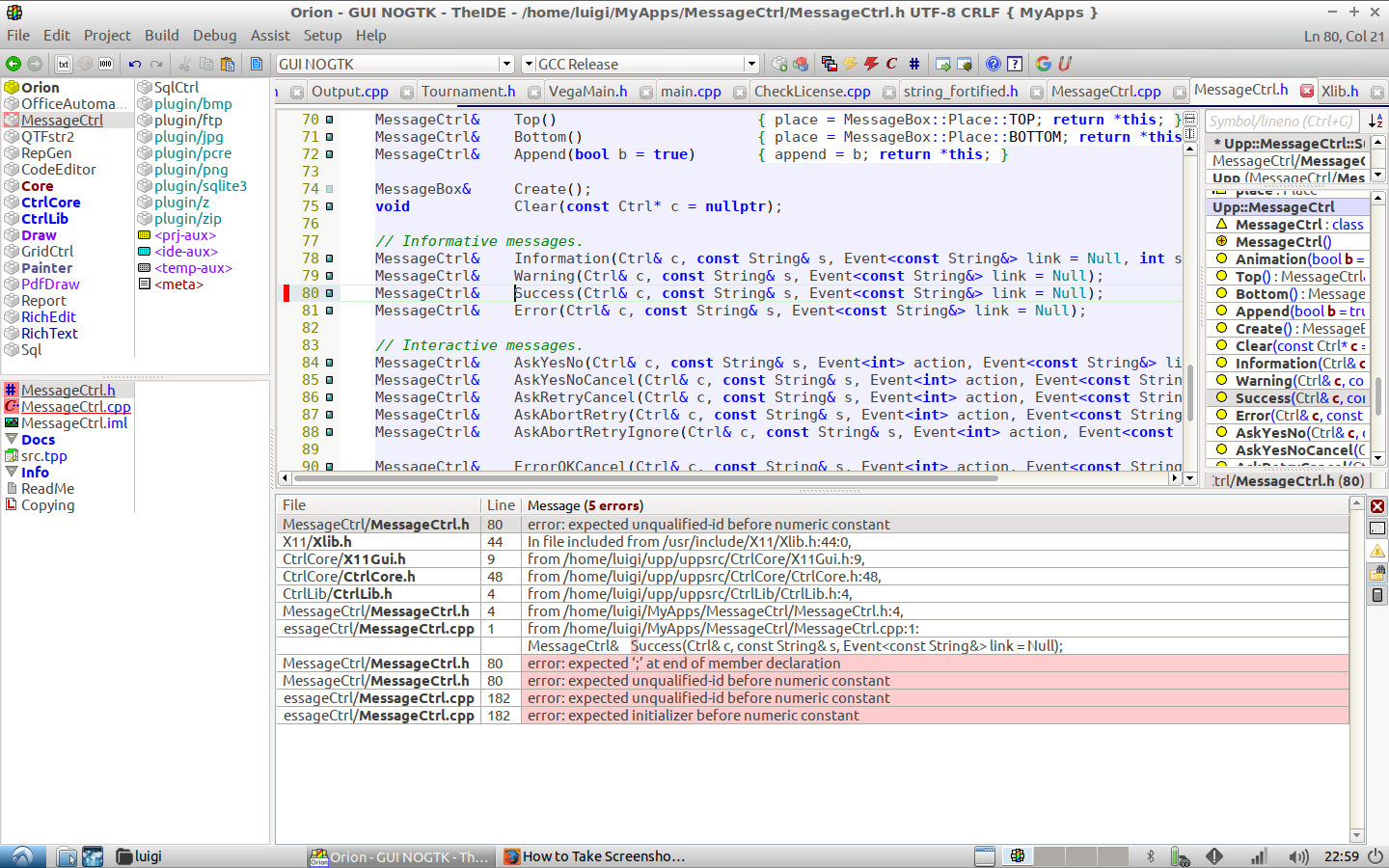
Task: Open the Google search G icon
Action: click(x=1043, y=64)
